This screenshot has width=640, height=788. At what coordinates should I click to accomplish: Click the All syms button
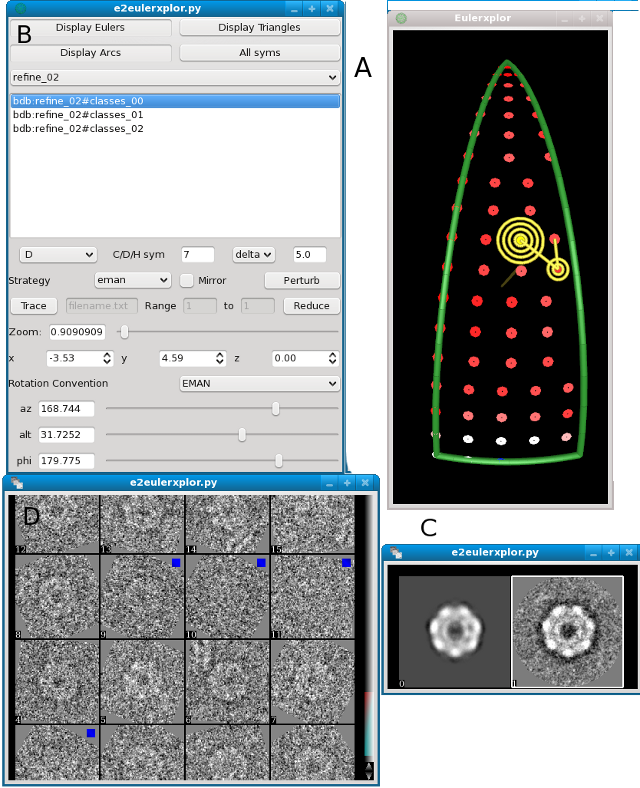point(259,53)
